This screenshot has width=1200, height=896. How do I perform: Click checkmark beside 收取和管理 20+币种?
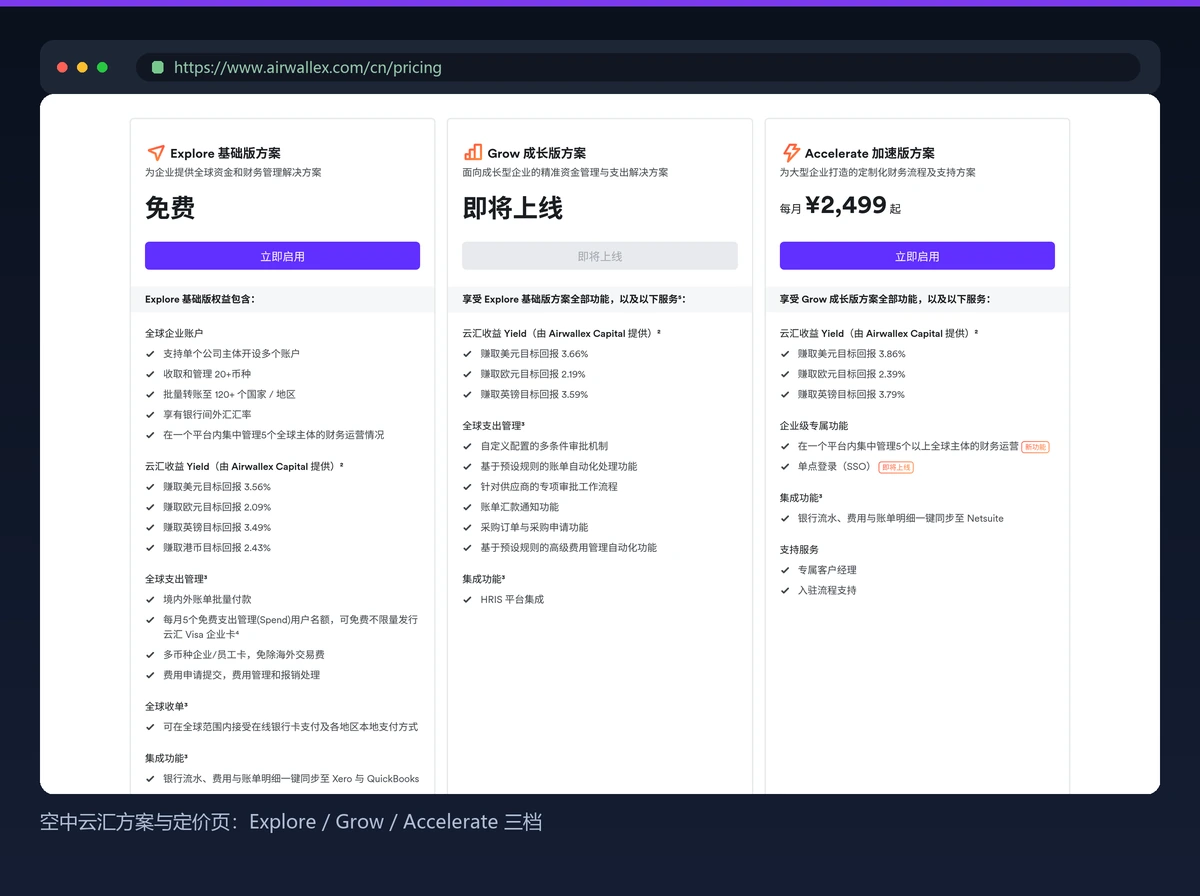150,374
